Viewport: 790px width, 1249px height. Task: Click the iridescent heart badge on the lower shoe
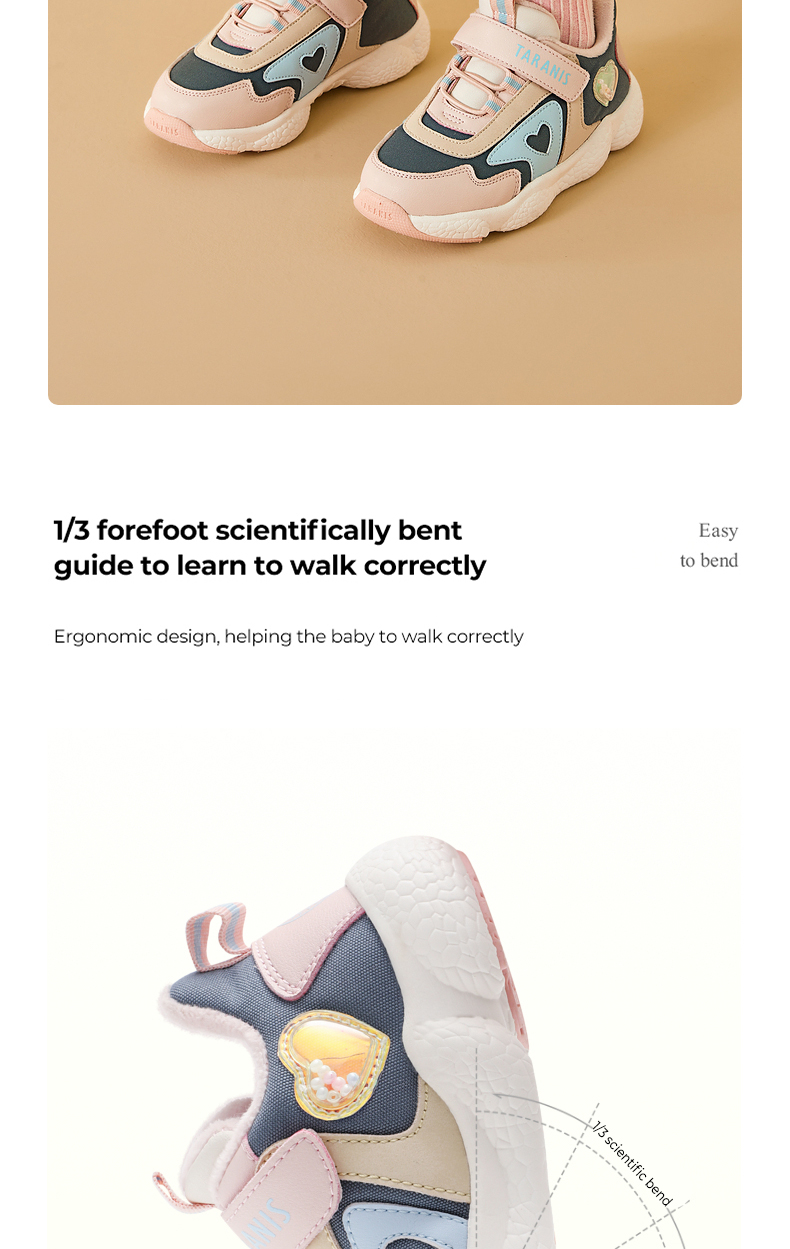333,1063
